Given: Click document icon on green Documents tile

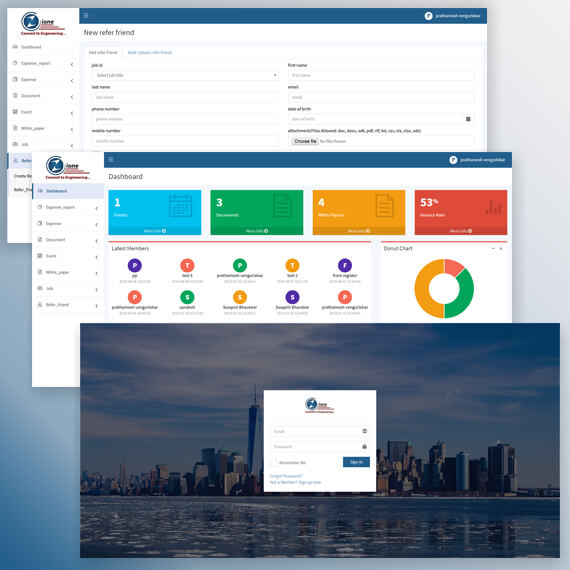Looking at the screenshot, I should point(282,206).
